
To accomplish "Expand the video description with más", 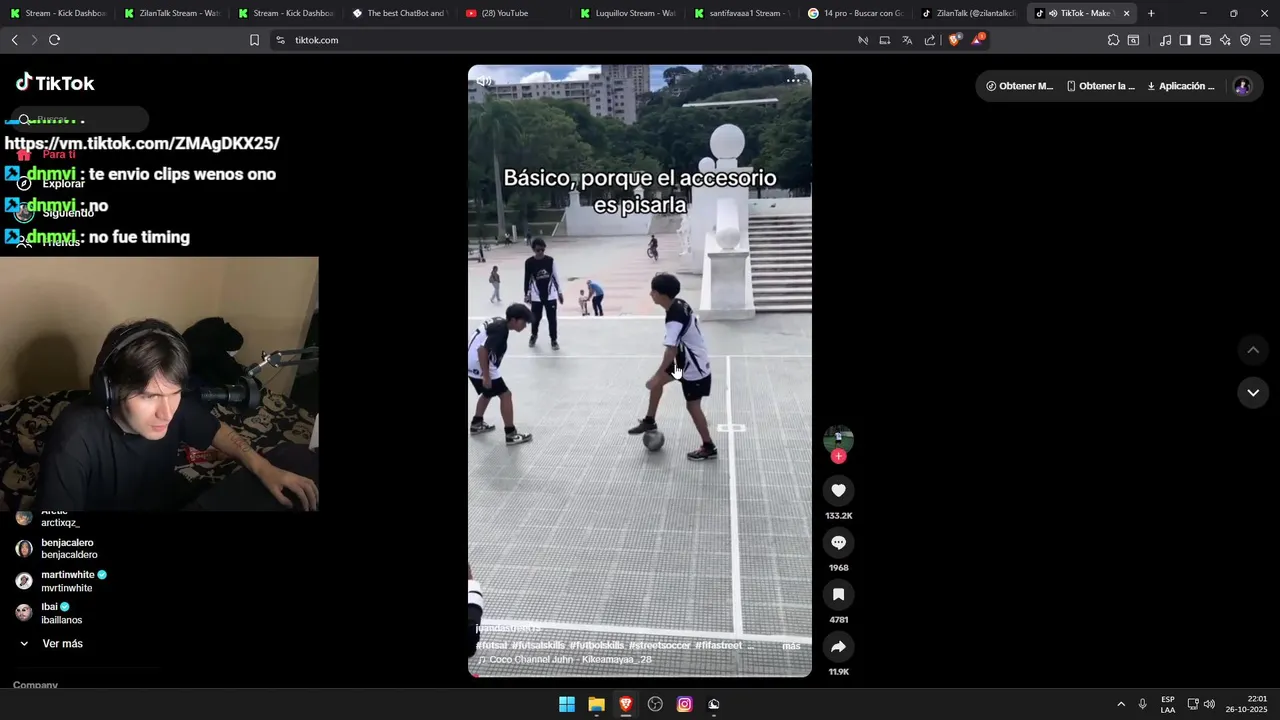I will 791,646.
